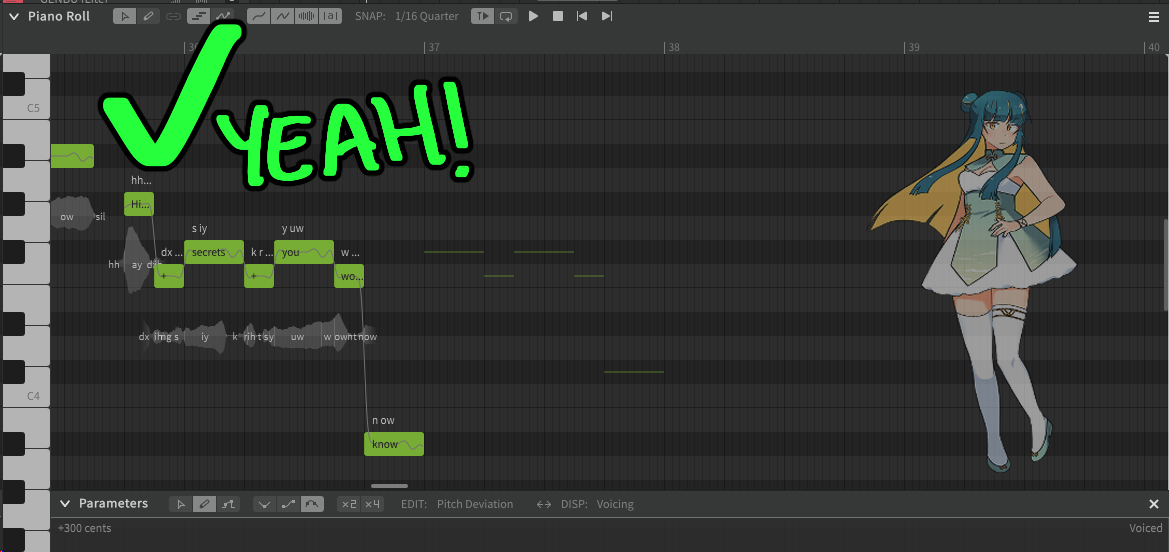Viewport: 1169px width, 552px height.
Task: Select the pencil tool in Piano Roll toolbar
Action: coord(146,16)
